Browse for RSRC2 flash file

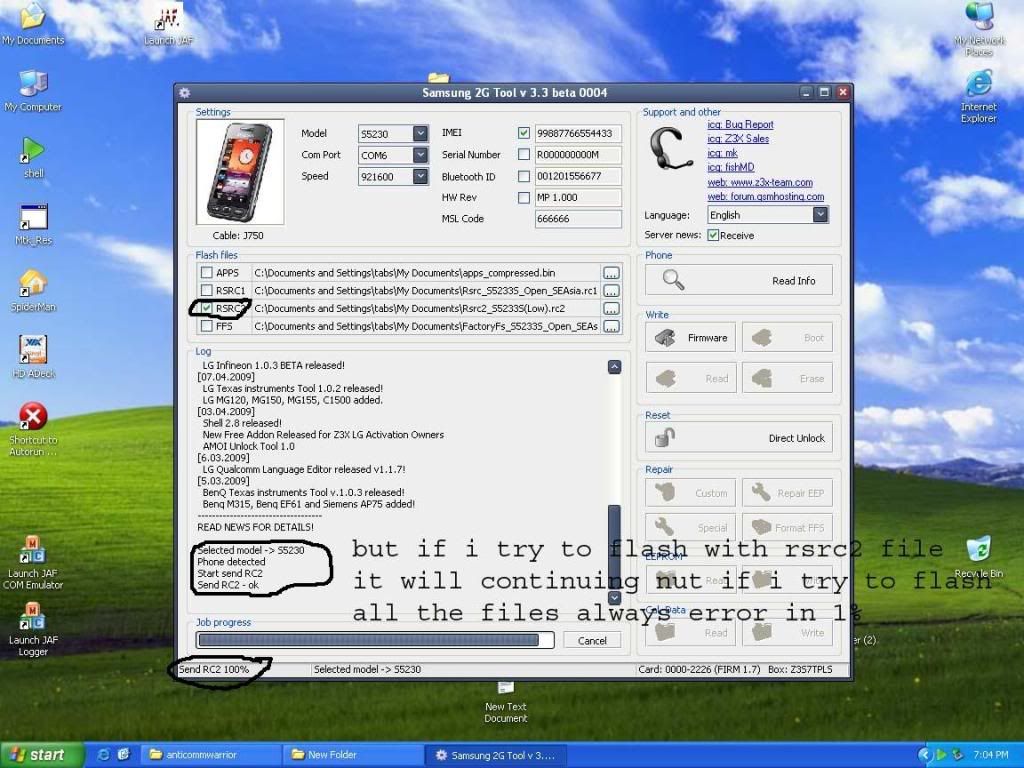click(611, 308)
